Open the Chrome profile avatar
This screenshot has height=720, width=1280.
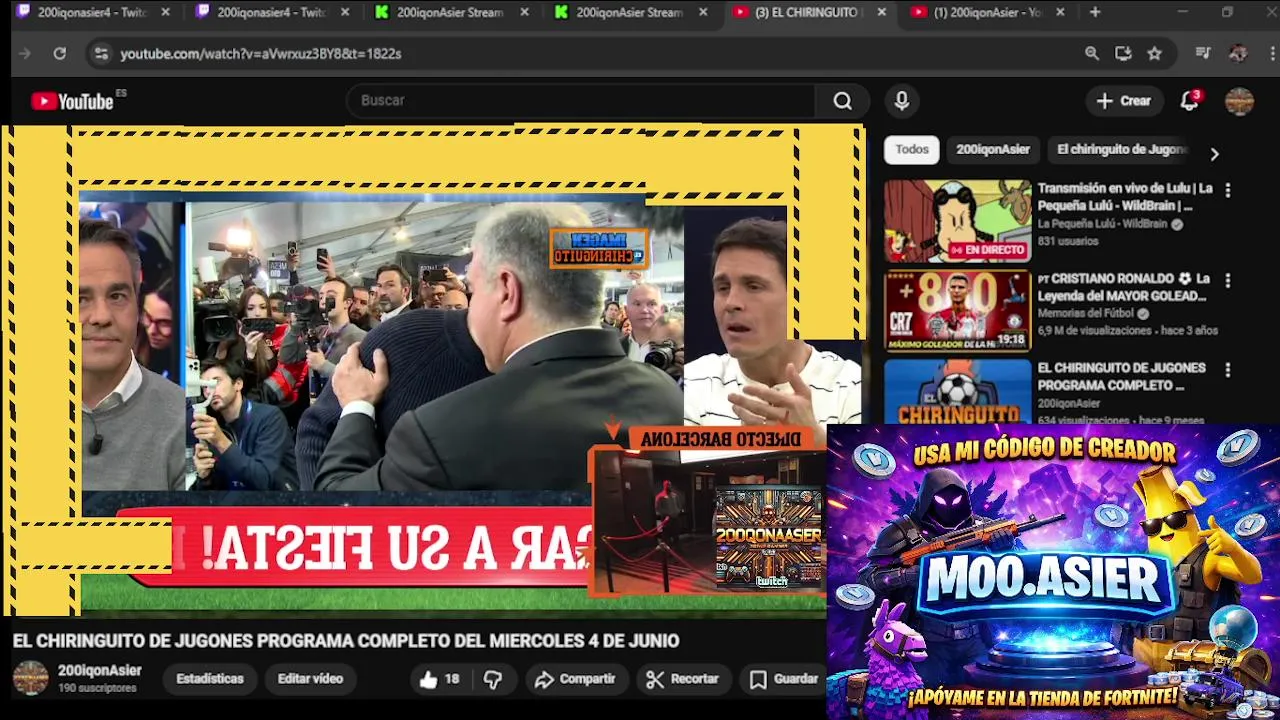[x=1238, y=54]
